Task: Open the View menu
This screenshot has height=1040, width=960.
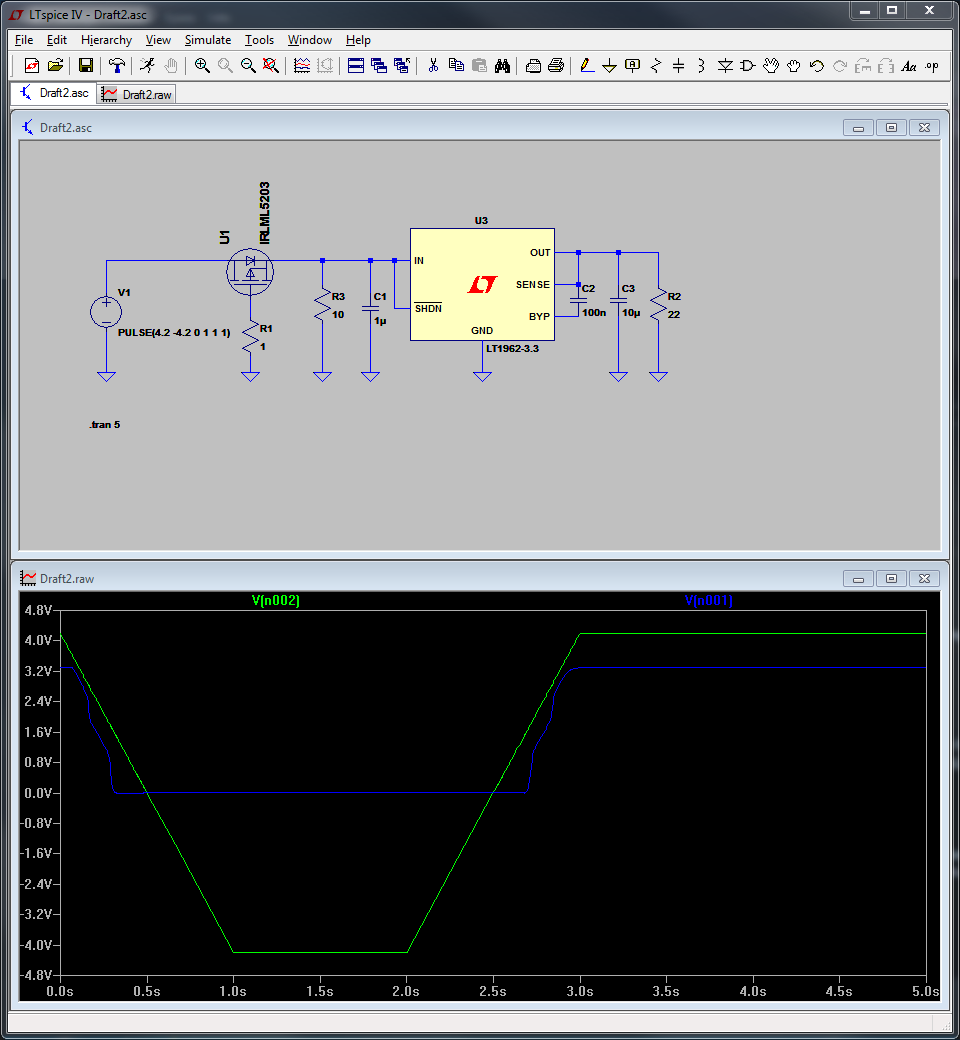Action: tap(158, 40)
